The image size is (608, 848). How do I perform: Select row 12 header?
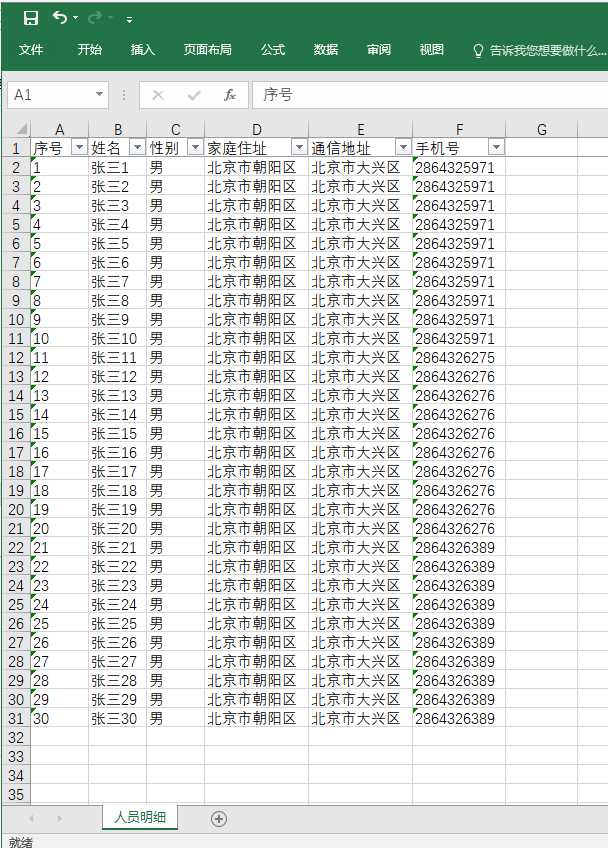pos(16,357)
